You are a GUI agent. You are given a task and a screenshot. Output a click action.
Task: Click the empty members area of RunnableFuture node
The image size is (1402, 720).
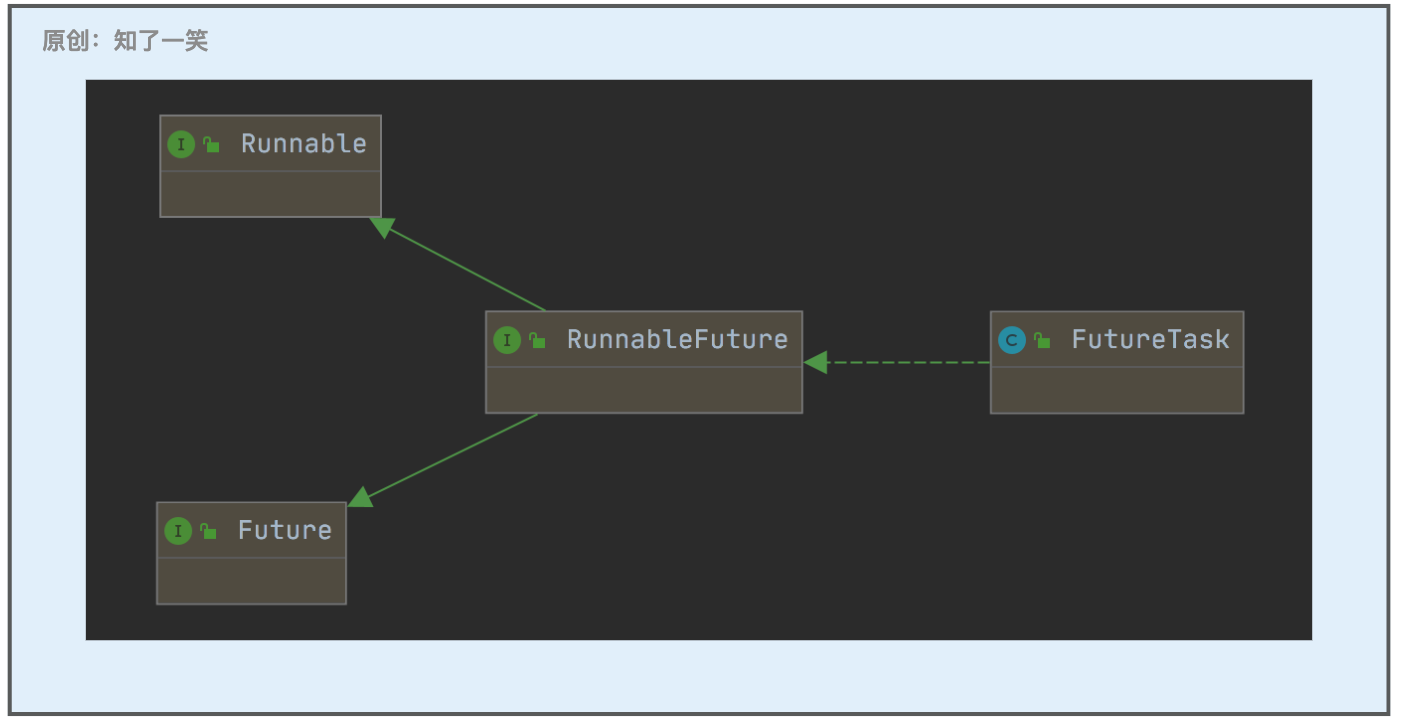(644, 390)
